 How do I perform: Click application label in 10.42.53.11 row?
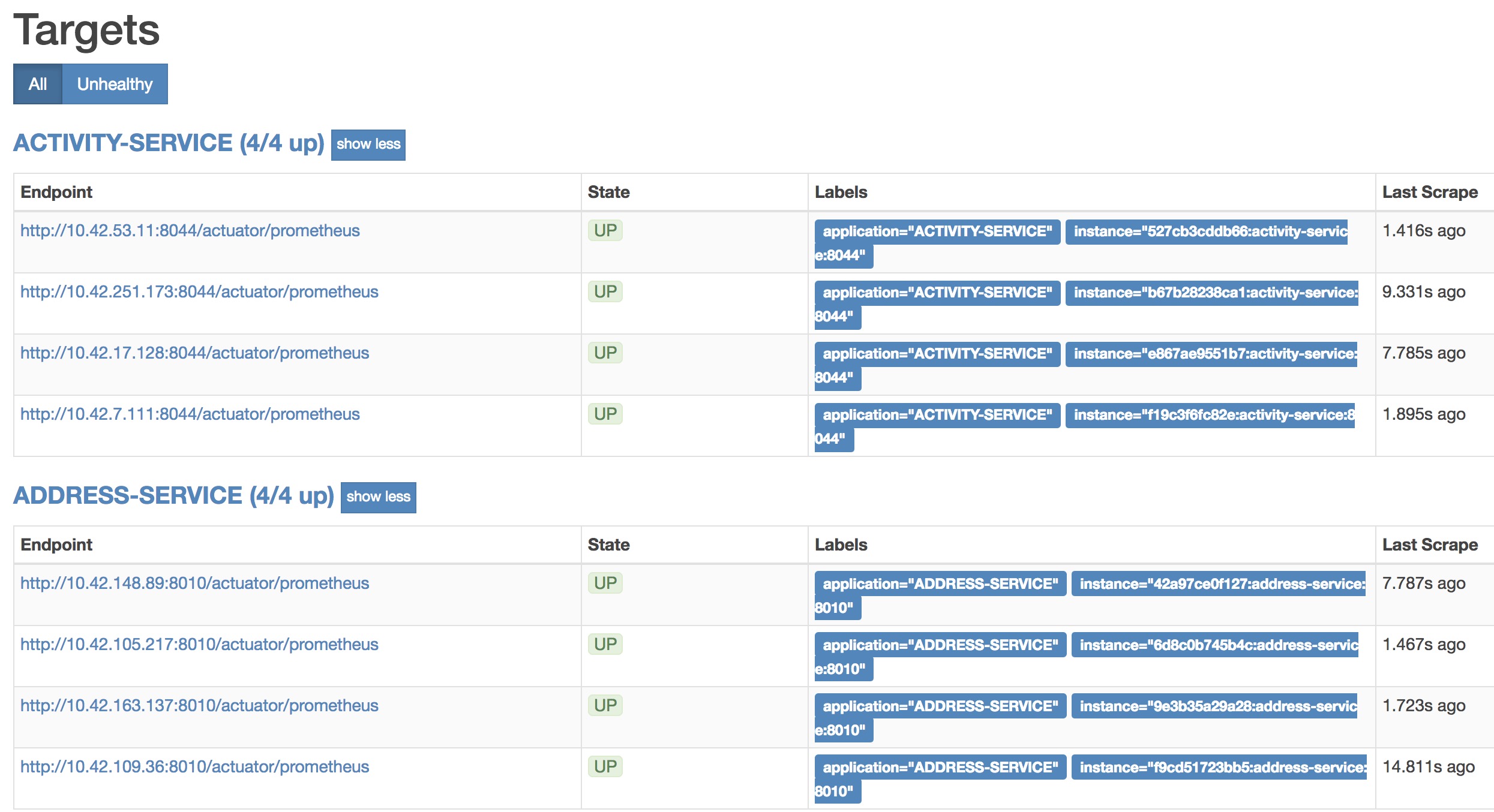pos(937,232)
